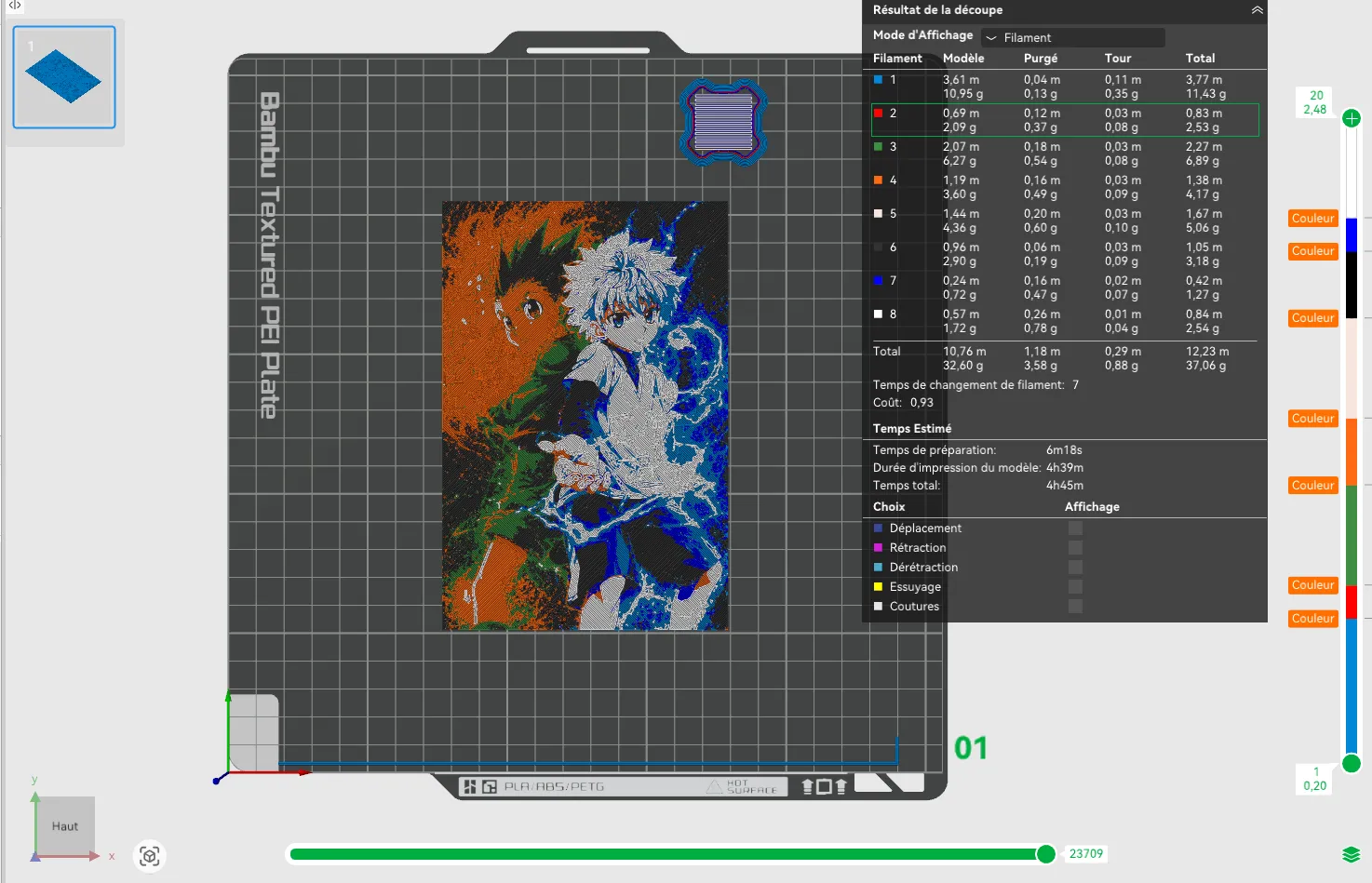Click the topmost Couleur tag beside the dark blue segment
Image resolution: width=1372 pixels, height=883 pixels.
tap(1313, 219)
